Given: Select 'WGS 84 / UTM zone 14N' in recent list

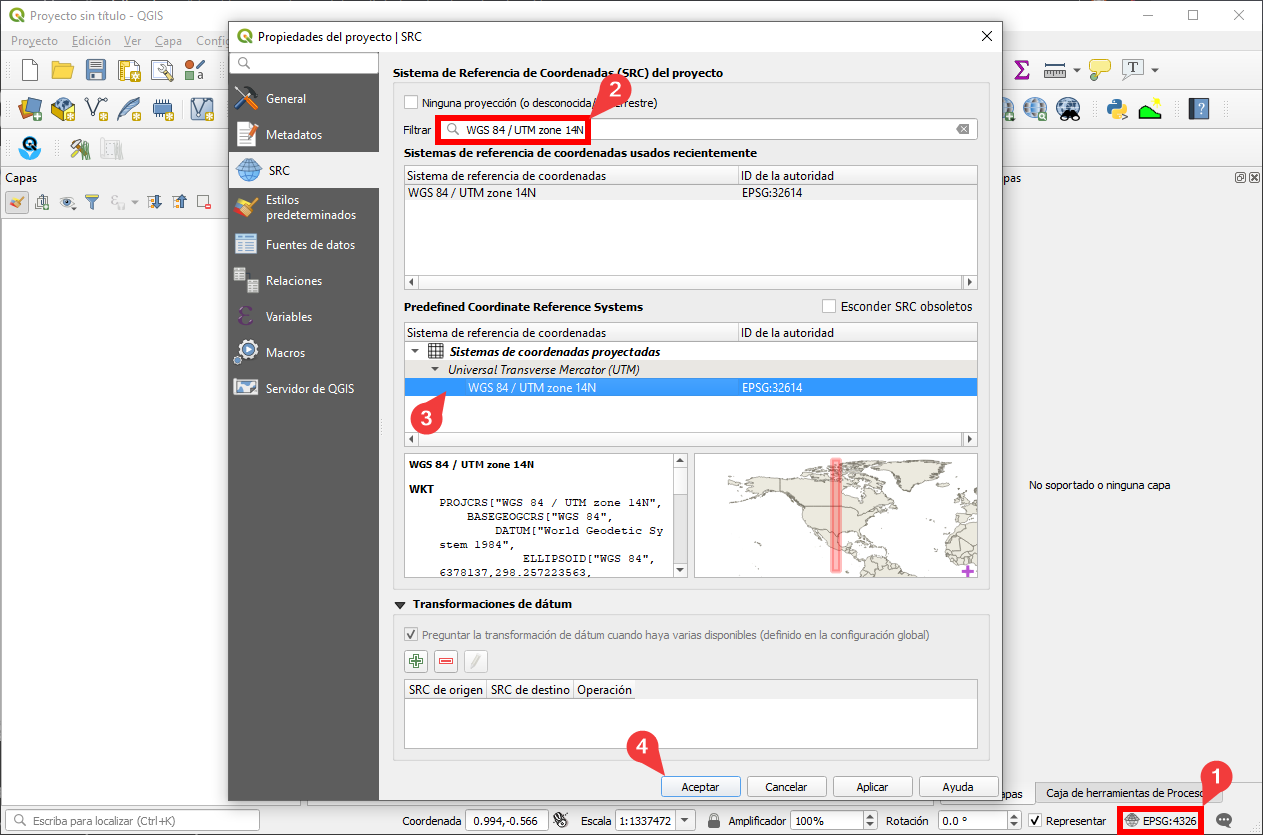Looking at the screenshot, I should pyautogui.click(x=472, y=193).
